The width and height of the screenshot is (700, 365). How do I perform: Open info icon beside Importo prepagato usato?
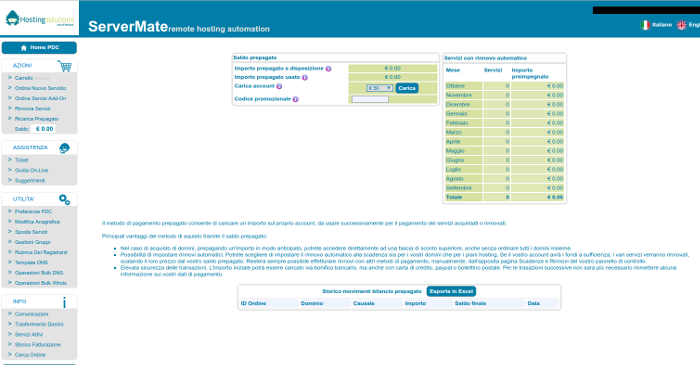click(x=305, y=78)
